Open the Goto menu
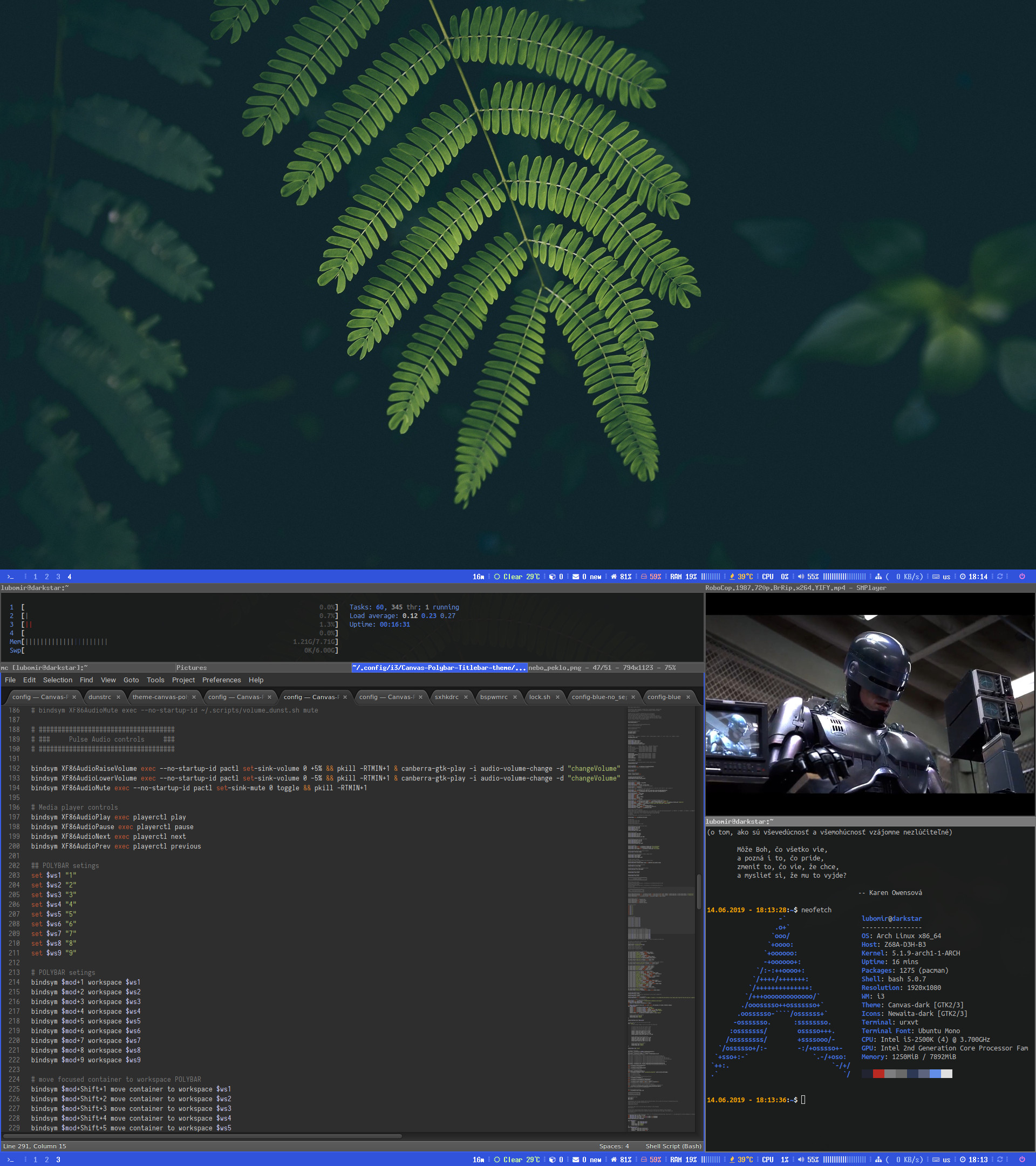Screen dimensions: 1036x1166 (x=131, y=680)
